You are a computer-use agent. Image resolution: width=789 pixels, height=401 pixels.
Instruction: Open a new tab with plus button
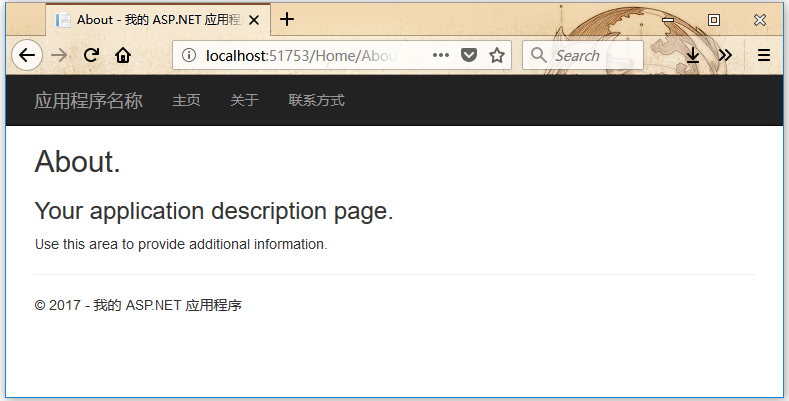(x=287, y=19)
